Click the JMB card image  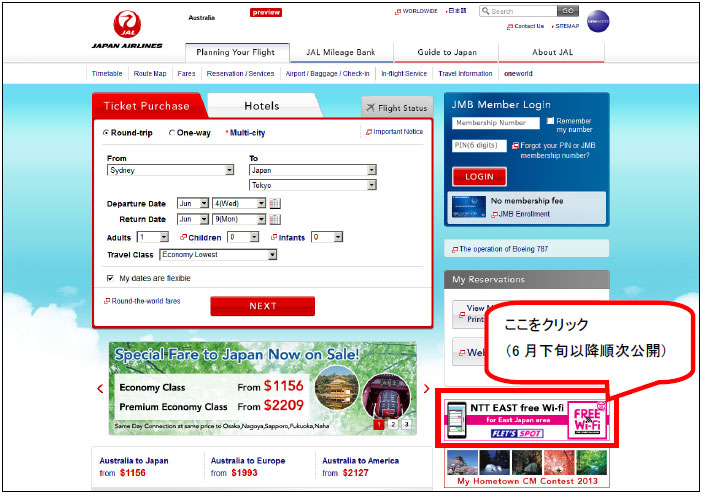[469, 207]
